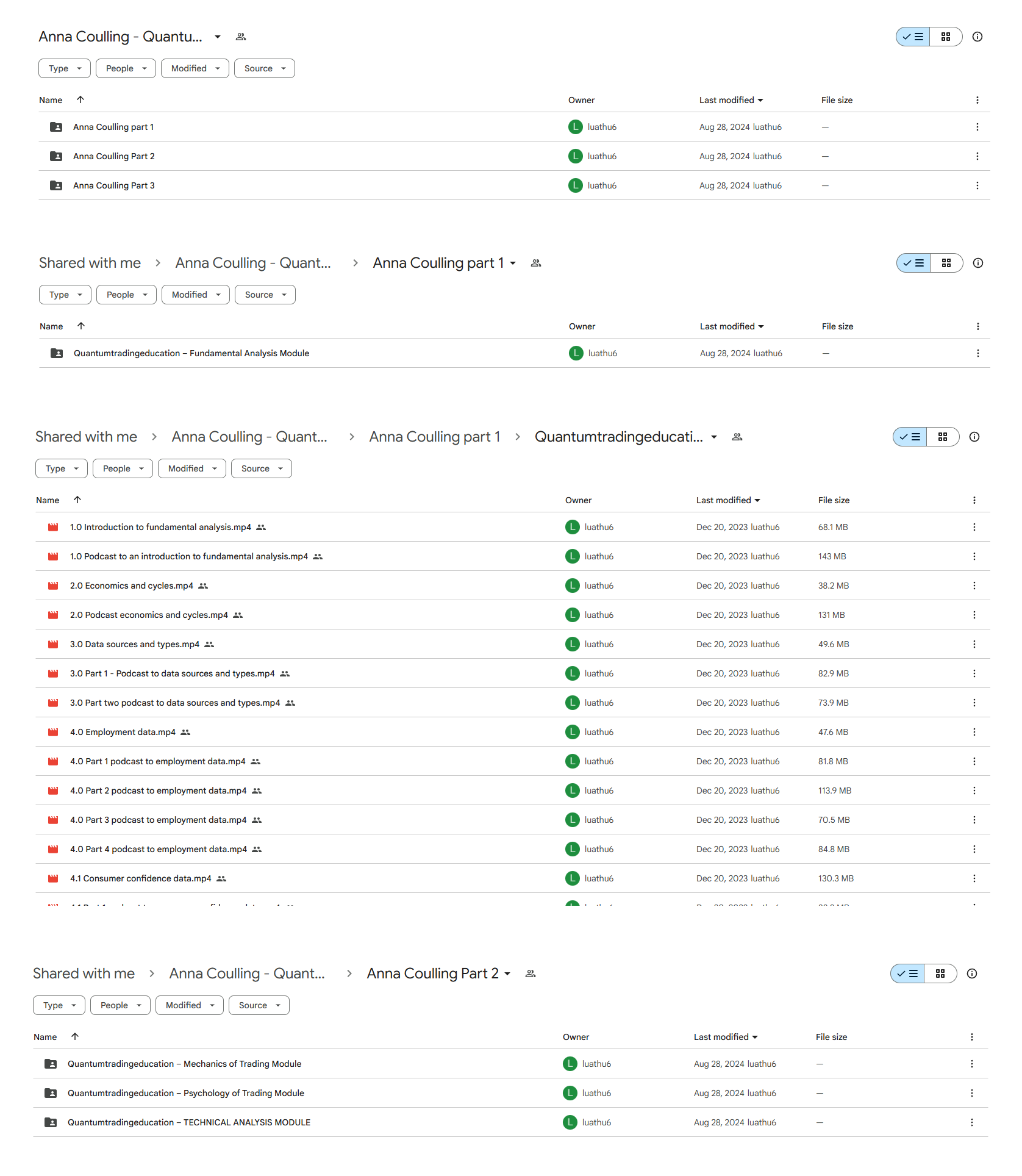Screen dimensions: 1022x1176
Task: Open more options for 4.1 Consumer confidence data.mp4
Action: (974, 878)
